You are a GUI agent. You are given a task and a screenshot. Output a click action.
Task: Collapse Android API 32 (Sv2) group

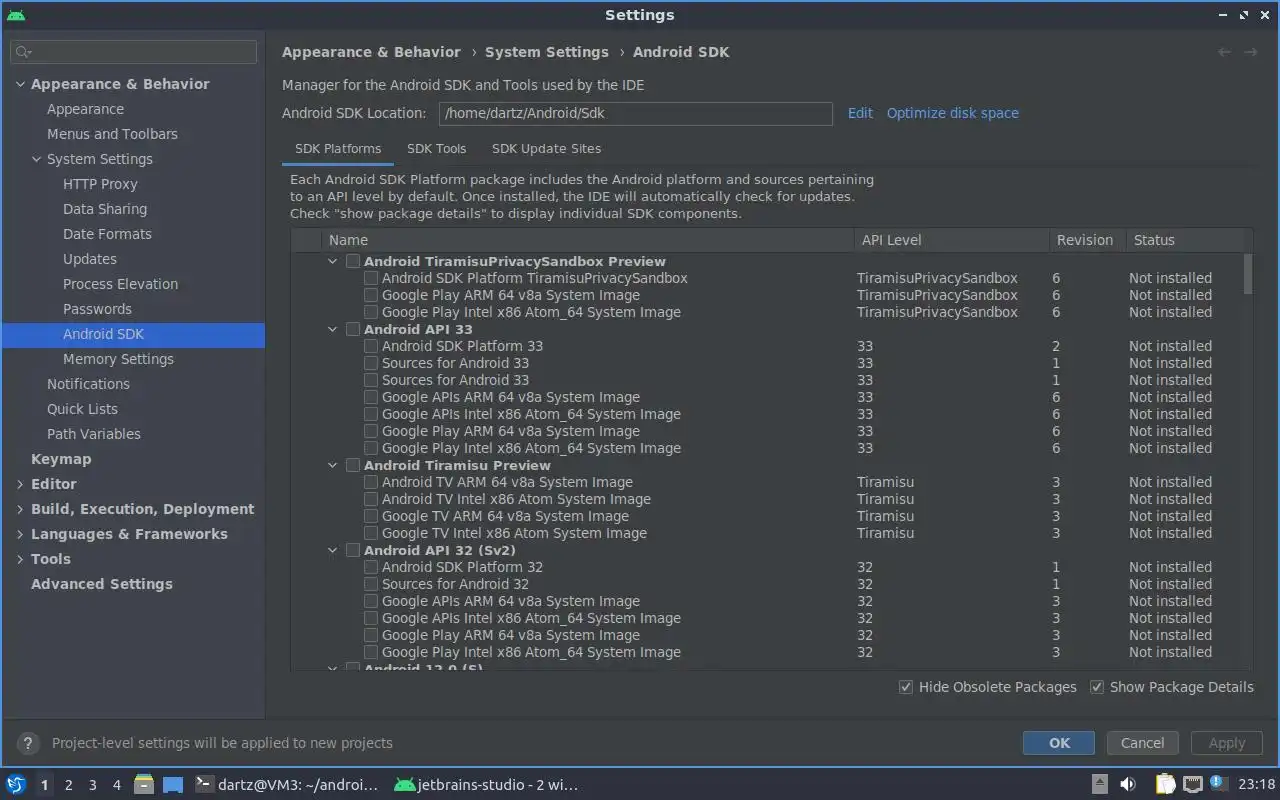(333, 550)
